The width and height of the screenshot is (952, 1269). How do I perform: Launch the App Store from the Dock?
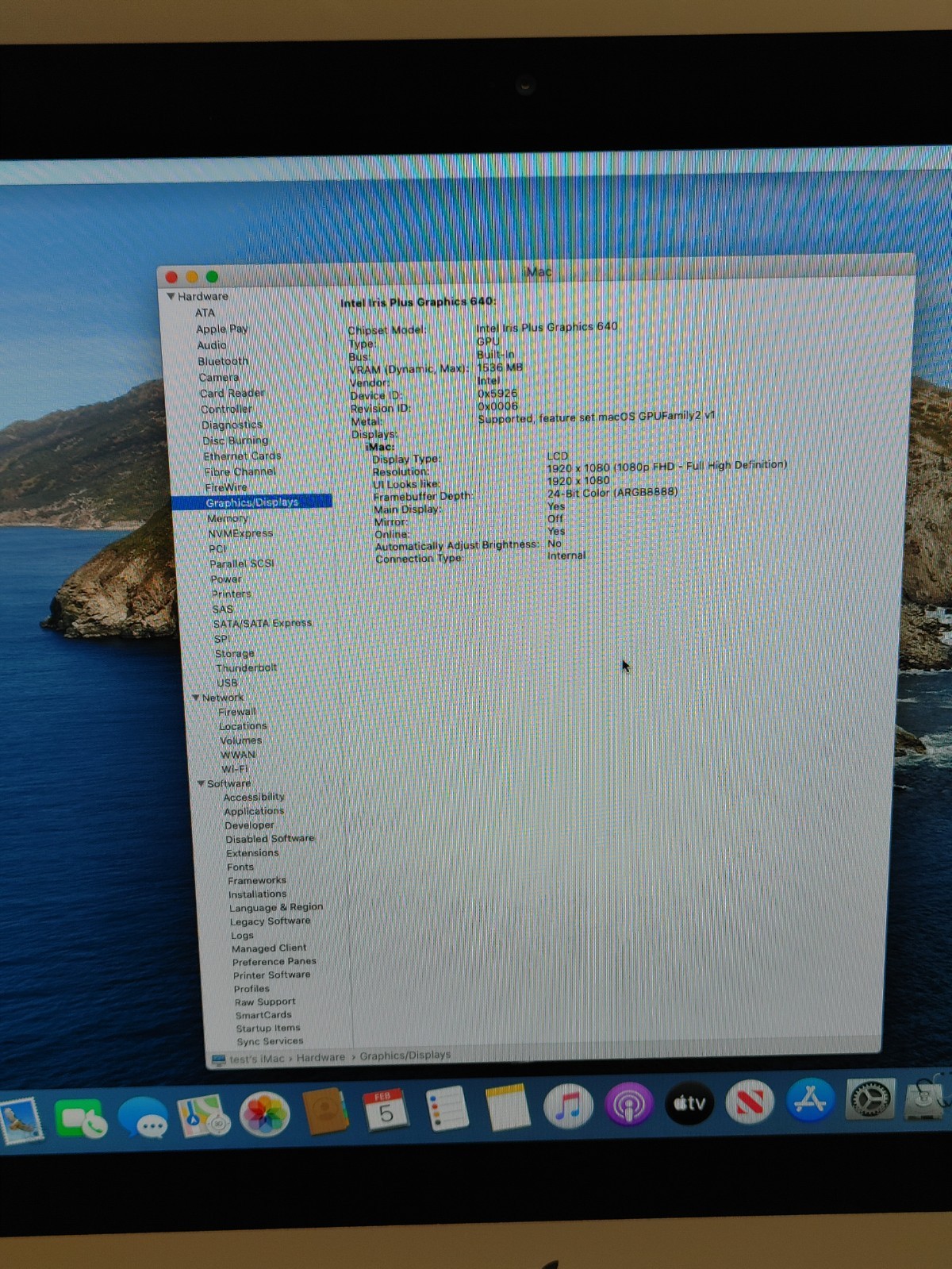[x=810, y=1100]
